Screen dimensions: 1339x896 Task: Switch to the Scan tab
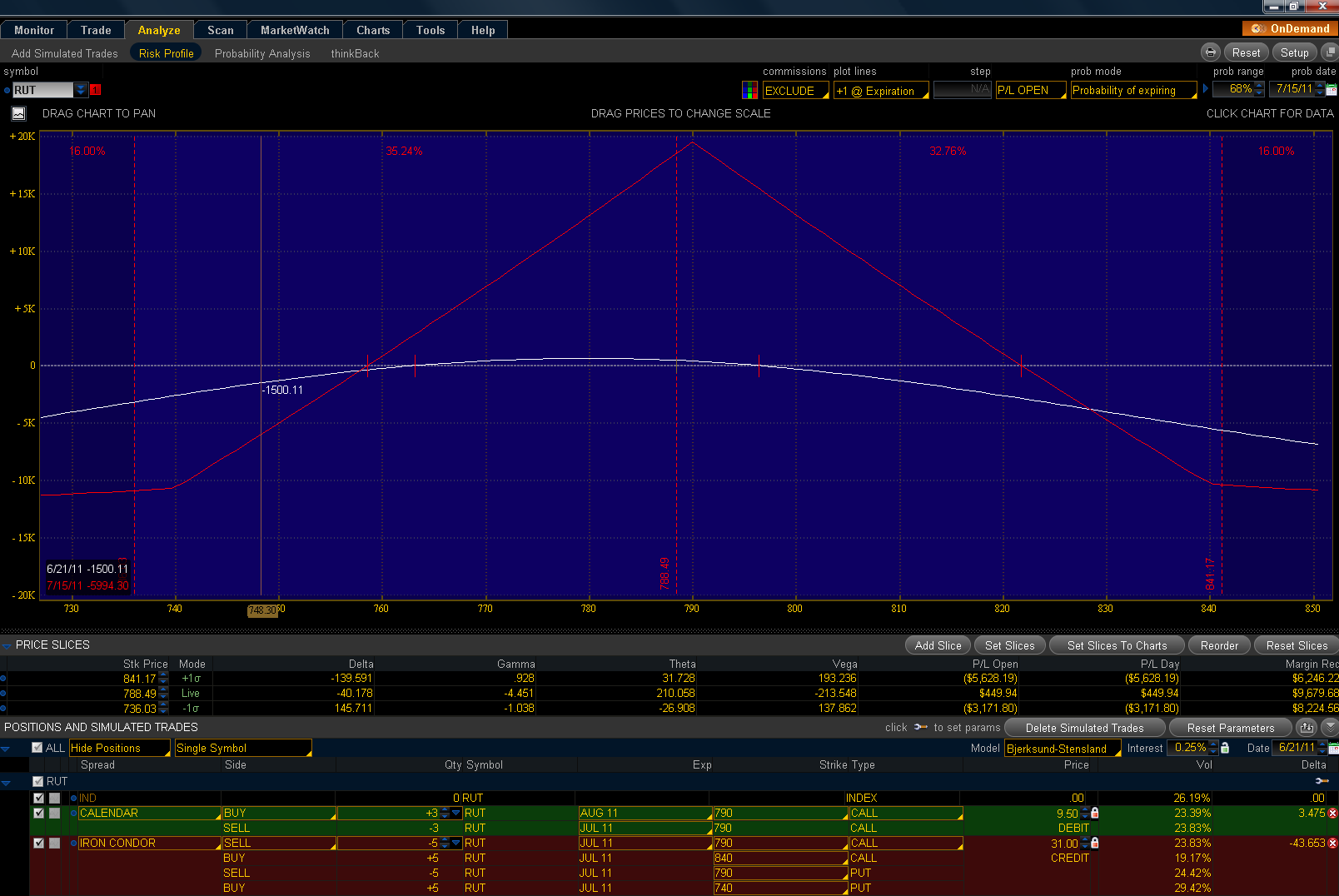pos(221,30)
